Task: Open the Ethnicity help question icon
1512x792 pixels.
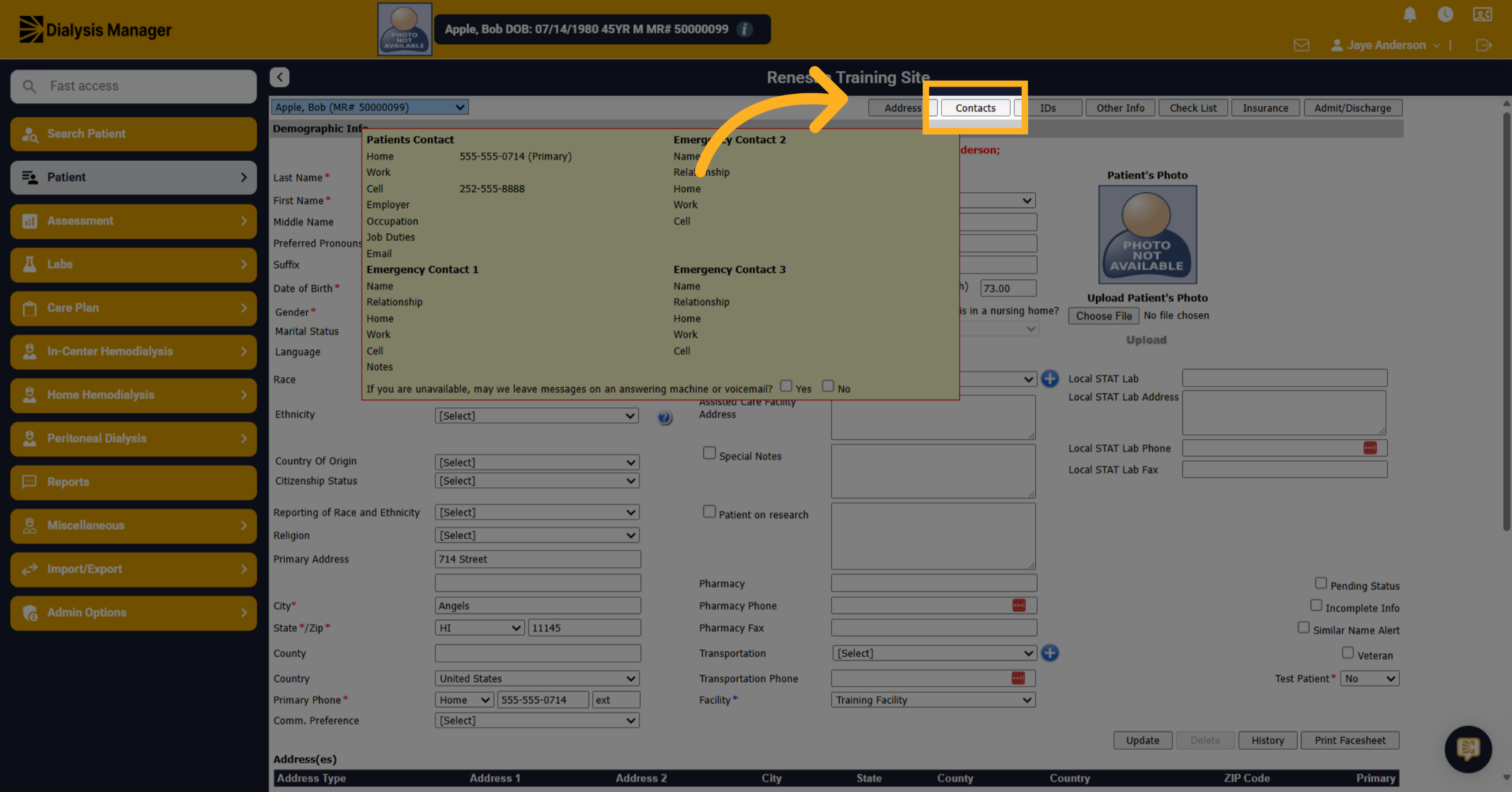Action: [x=665, y=417]
